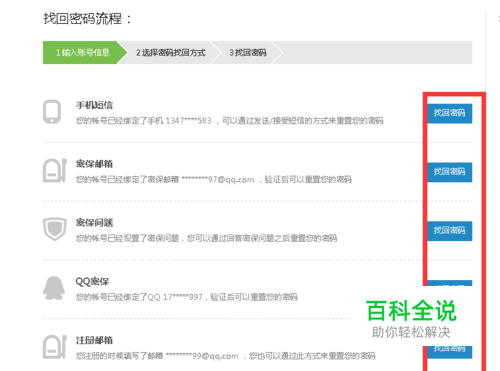Click the 密保问题 heading
Screen dimensions: 500x371
click(94, 222)
